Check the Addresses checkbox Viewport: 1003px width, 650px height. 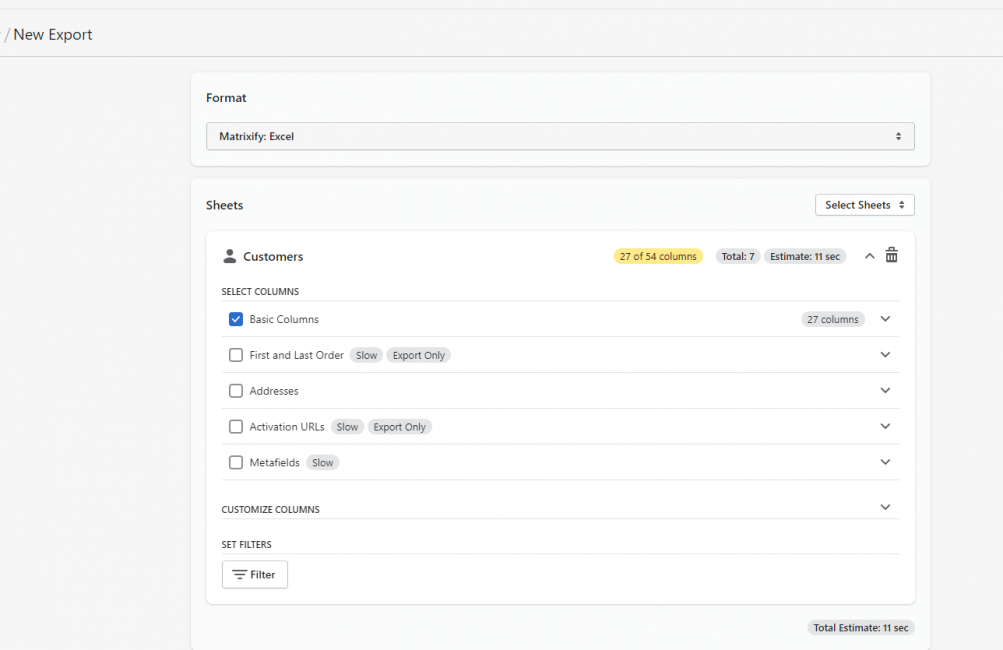tap(235, 390)
